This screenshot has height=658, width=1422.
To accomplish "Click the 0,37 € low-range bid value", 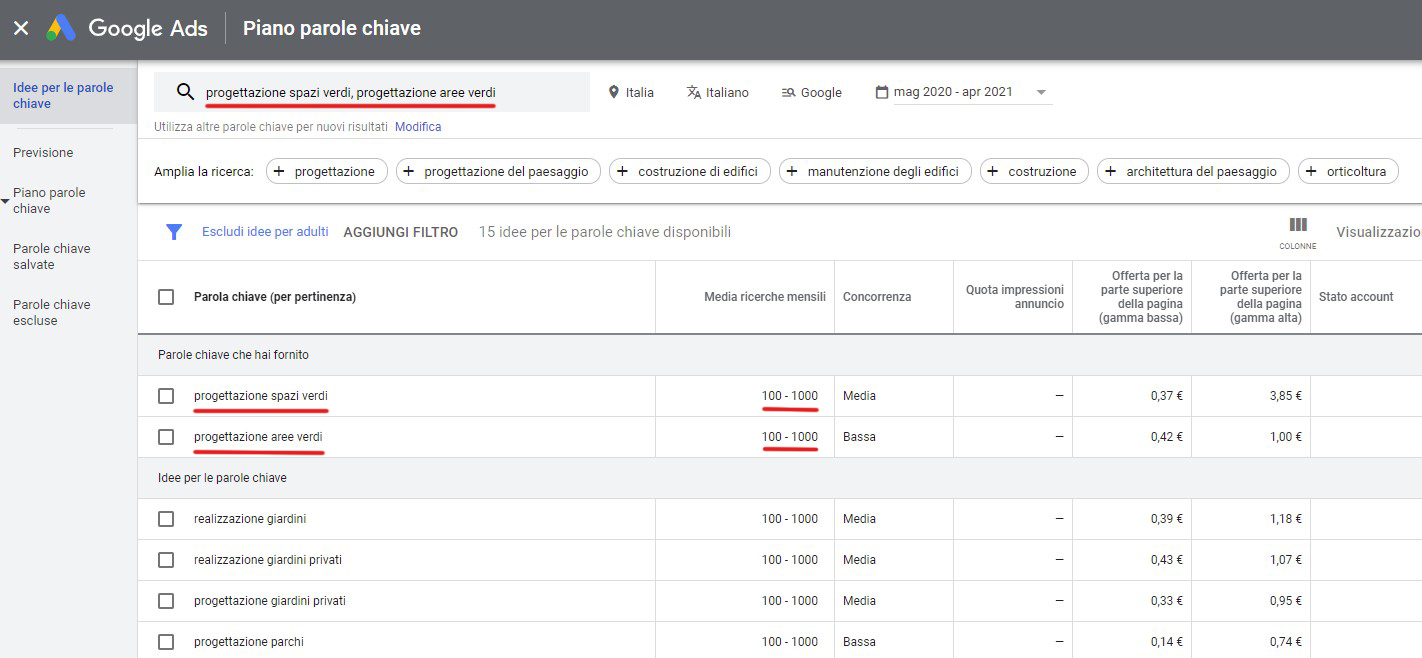I will [x=1166, y=396].
